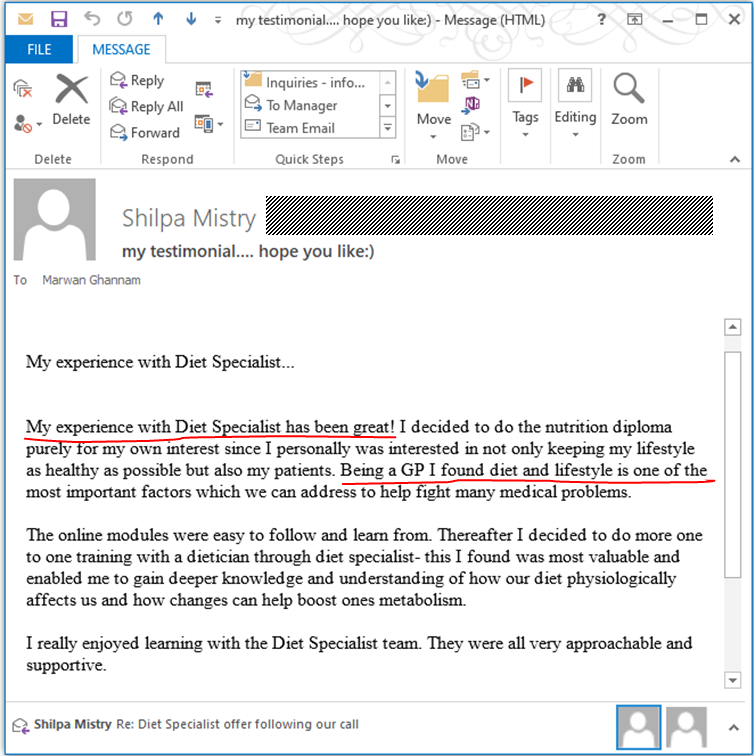Open Rules dropdown in Move group
Viewport: 756px width, 756px height.
475,80
